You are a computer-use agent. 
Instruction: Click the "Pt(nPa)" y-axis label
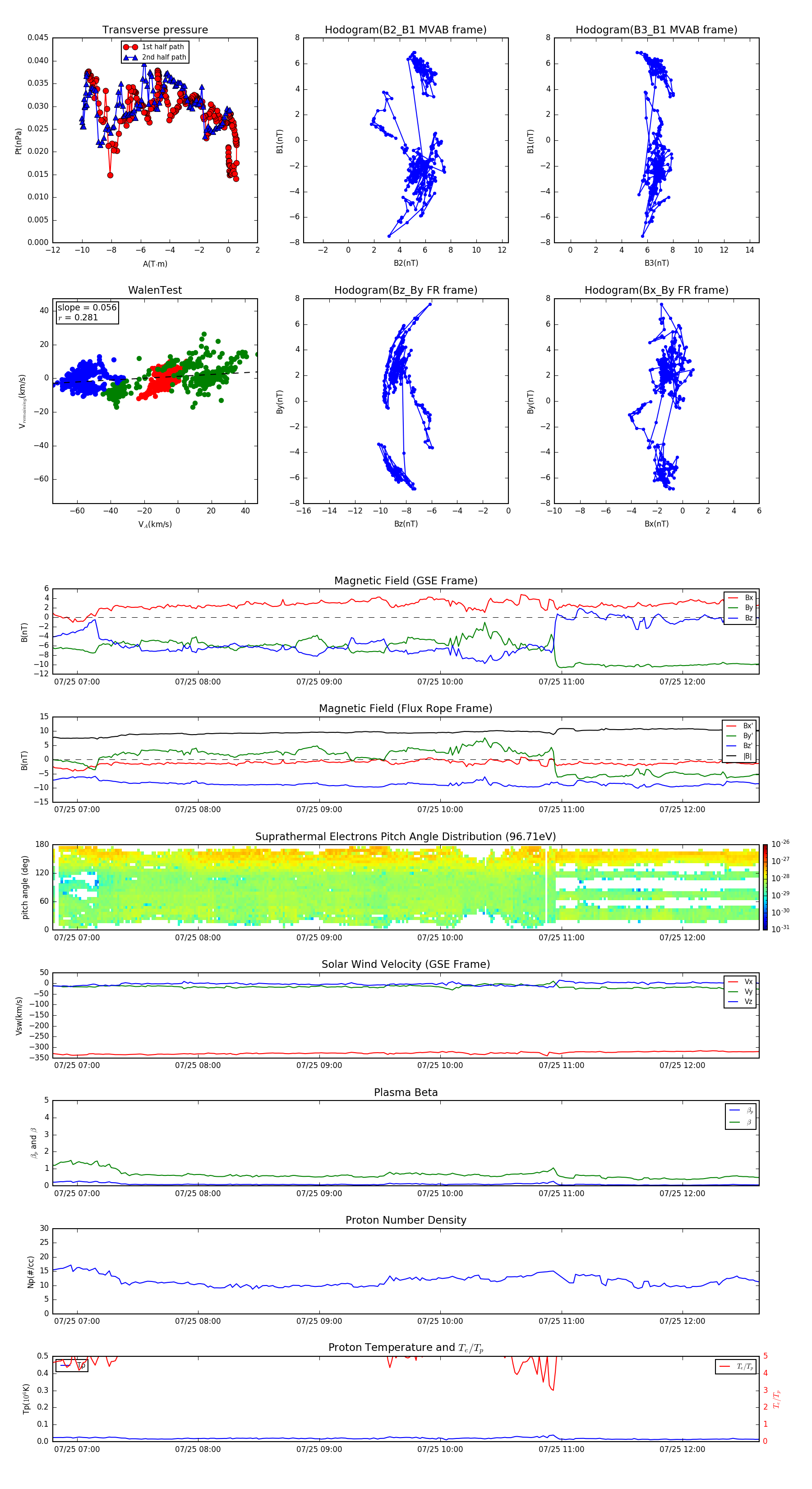tap(18, 140)
